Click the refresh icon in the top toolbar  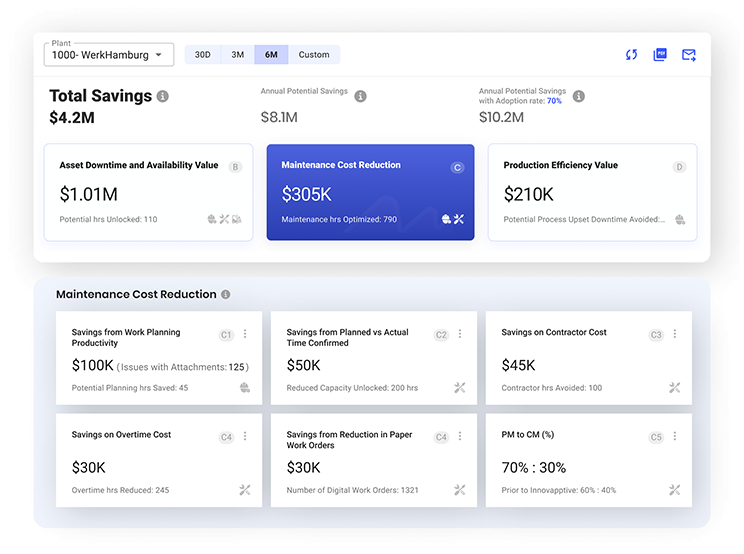pos(631,55)
